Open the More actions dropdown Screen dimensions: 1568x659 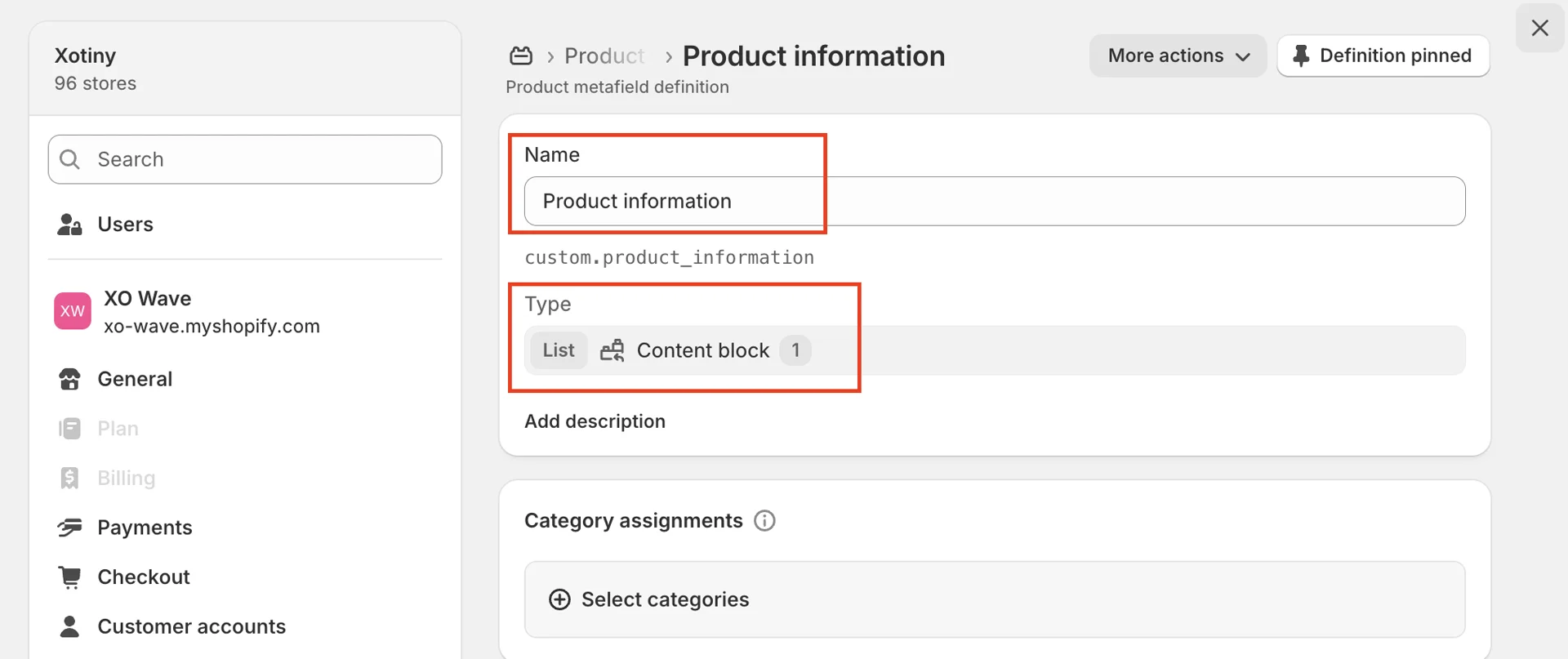click(1178, 56)
